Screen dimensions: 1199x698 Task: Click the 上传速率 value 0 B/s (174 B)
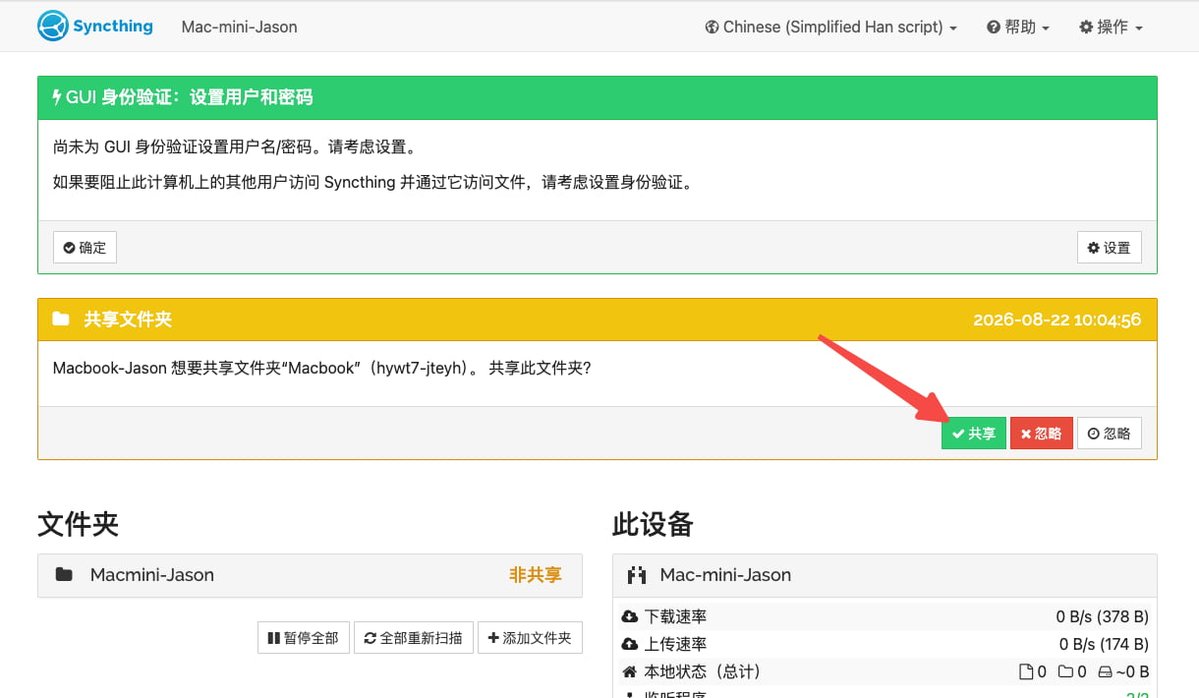pyautogui.click(x=1103, y=644)
